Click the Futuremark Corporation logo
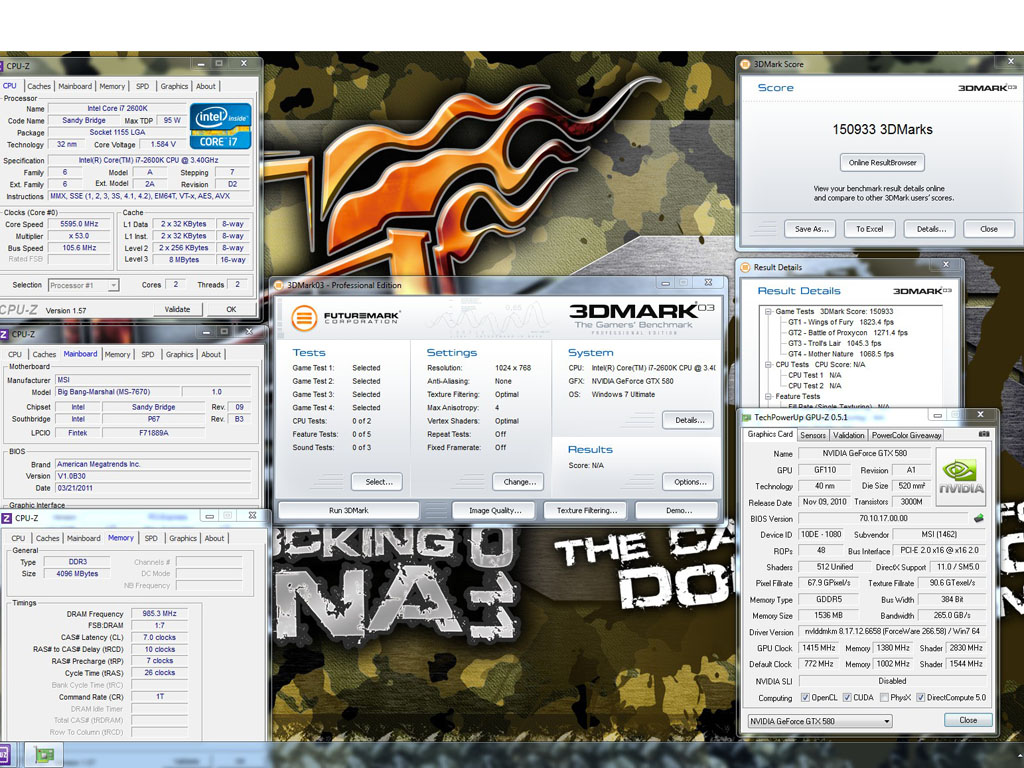Viewport: 1024px width, 768px height. [x=345, y=318]
